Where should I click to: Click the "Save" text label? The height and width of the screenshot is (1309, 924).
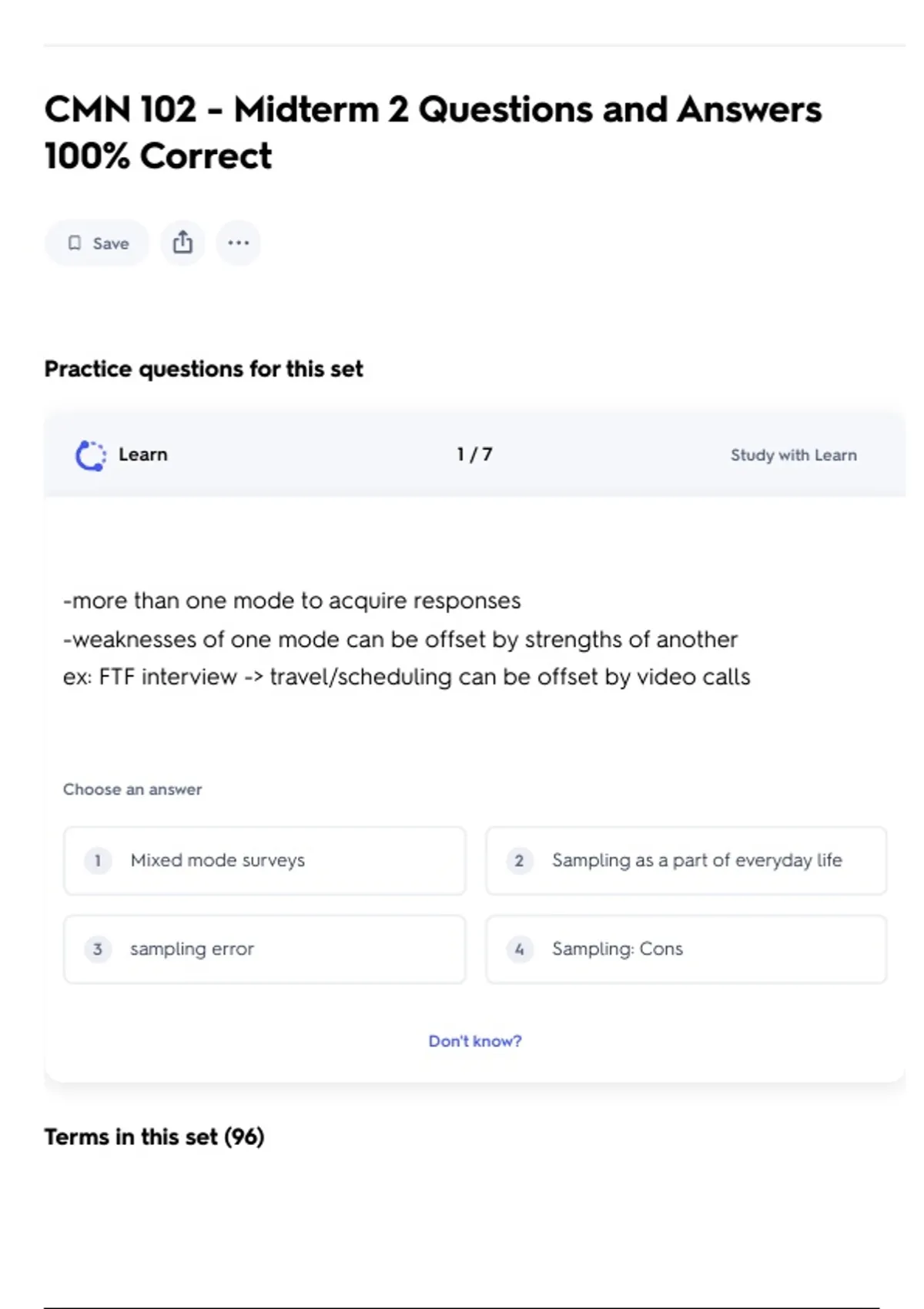tap(111, 243)
